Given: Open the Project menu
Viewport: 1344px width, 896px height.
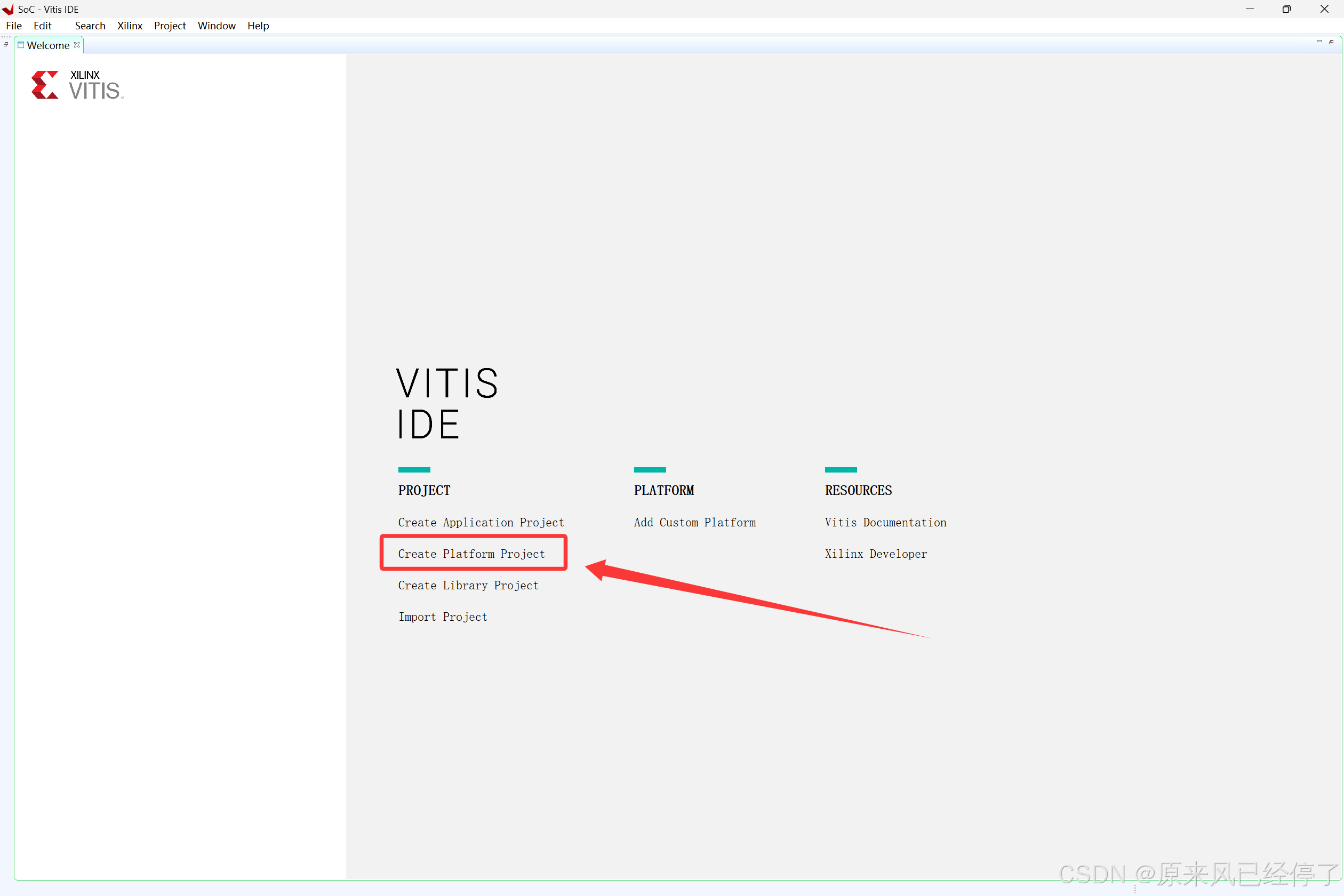Looking at the screenshot, I should [x=170, y=26].
